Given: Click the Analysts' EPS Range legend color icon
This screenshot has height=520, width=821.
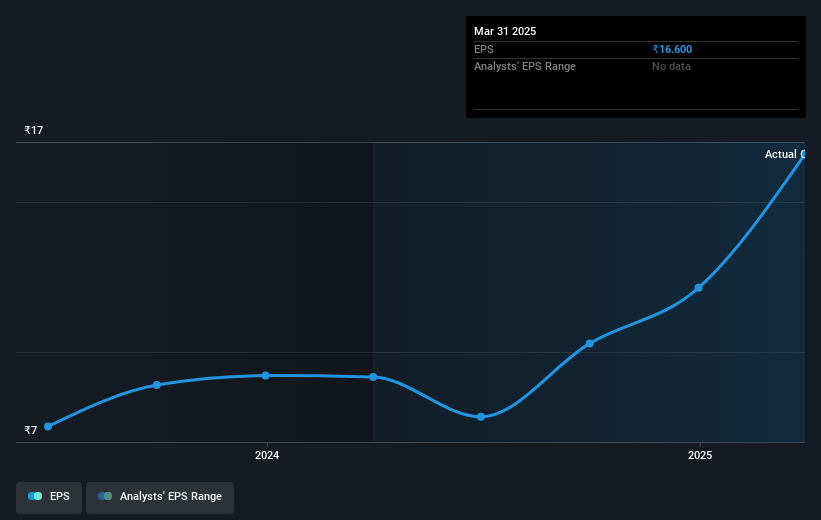Looking at the screenshot, I should click(x=105, y=496).
